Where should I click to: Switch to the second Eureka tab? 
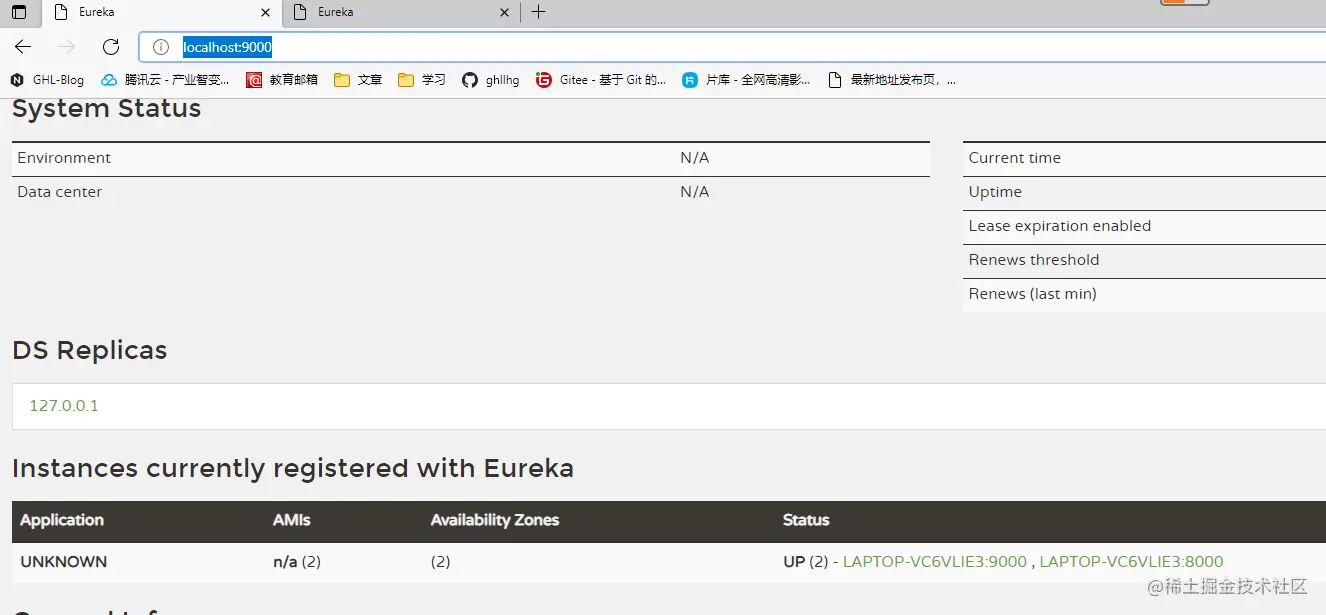pyautogui.click(x=400, y=12)
